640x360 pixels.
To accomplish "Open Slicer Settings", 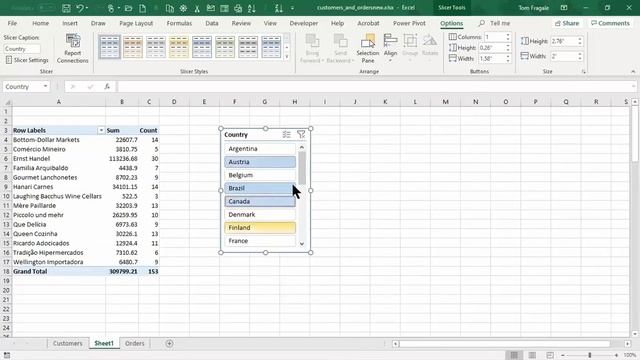I will pos(27,60).
